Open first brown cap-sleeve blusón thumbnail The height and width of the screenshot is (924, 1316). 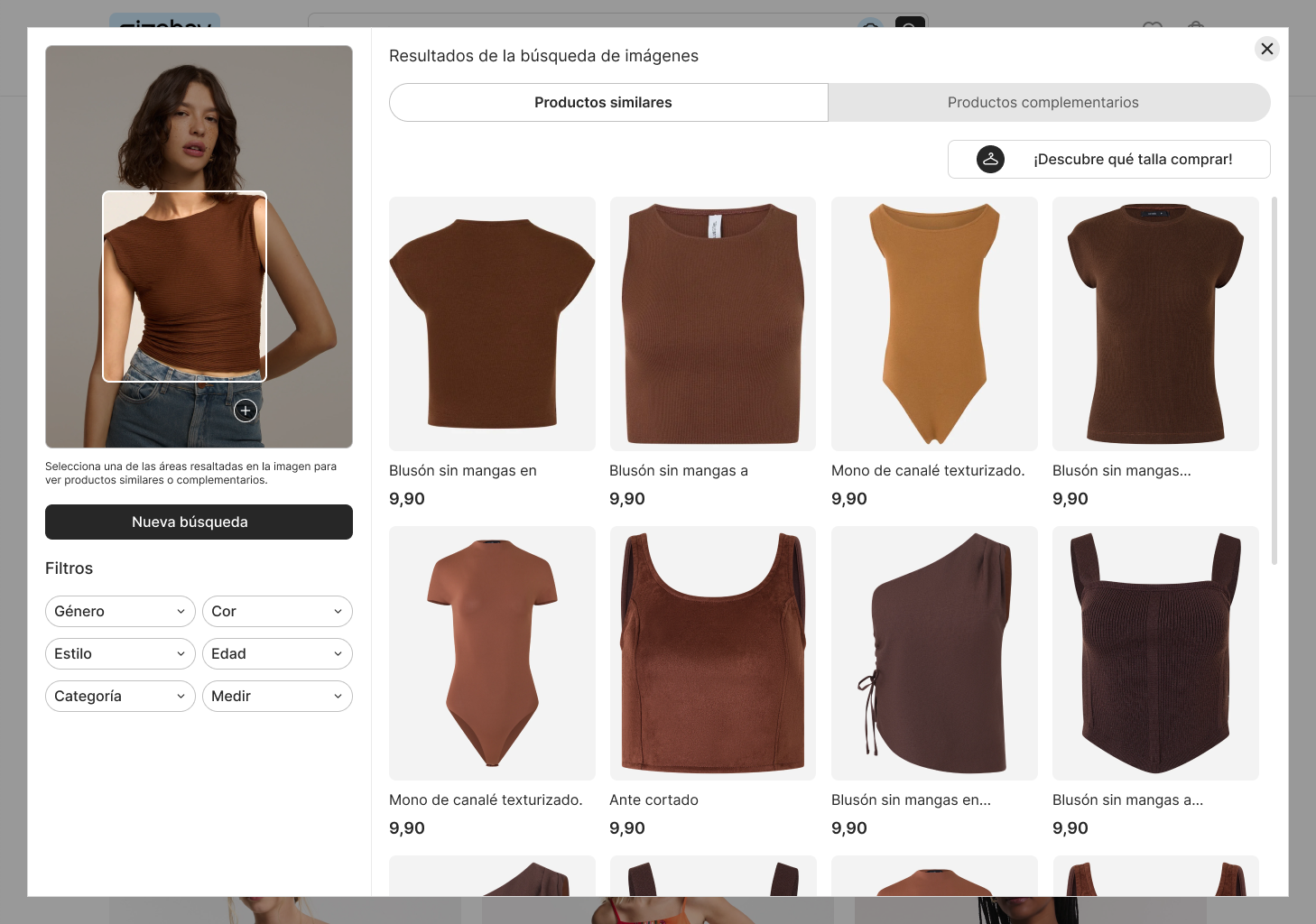pyautogui.click(x=492, y=324)
